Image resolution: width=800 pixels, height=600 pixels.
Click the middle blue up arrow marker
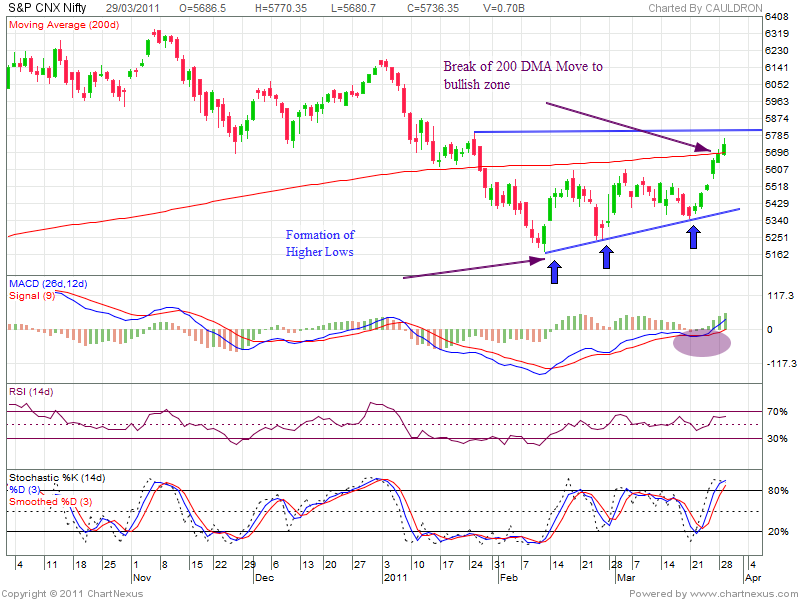[606, 257]
